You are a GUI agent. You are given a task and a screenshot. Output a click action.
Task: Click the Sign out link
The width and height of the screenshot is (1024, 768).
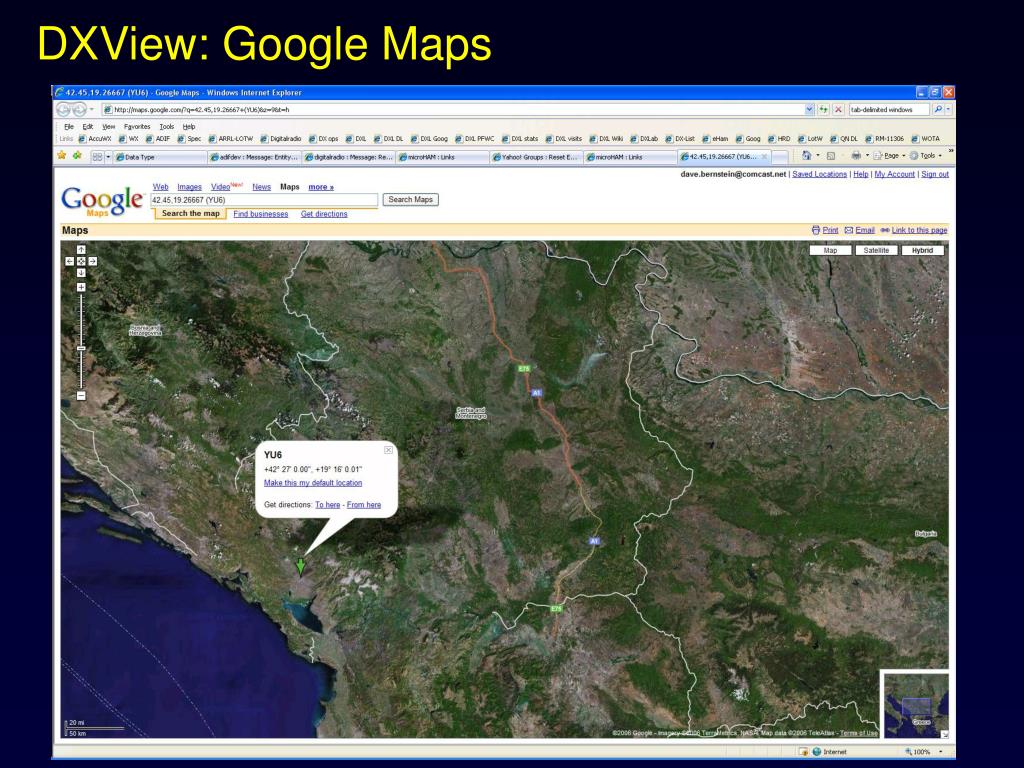pos(935,174)
